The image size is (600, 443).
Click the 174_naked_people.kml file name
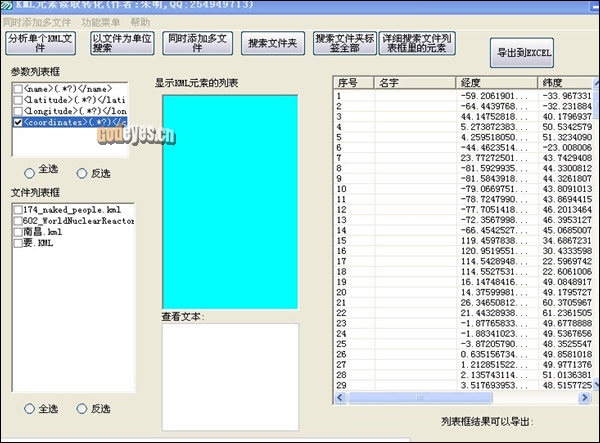[72, 210]
